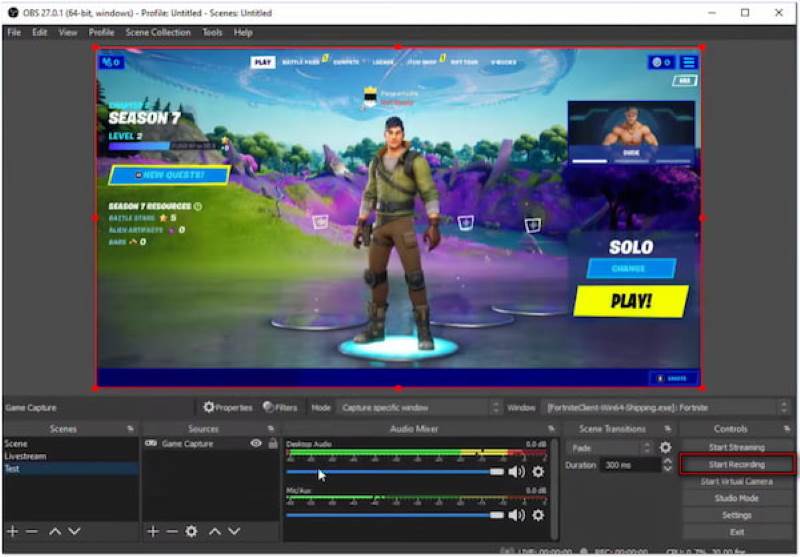Open Properties for Game Capture source

click(228, 408)
